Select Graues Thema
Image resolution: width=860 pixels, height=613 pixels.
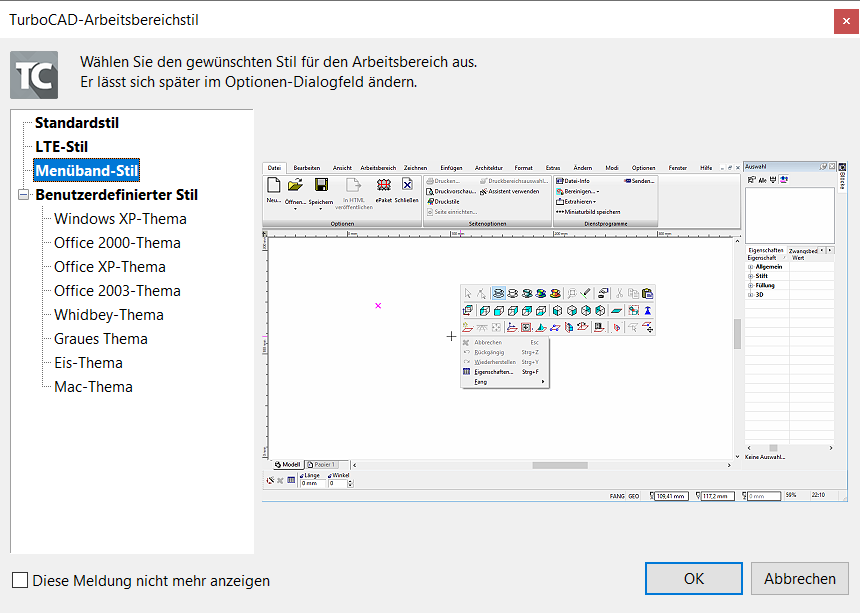(100, 339)
